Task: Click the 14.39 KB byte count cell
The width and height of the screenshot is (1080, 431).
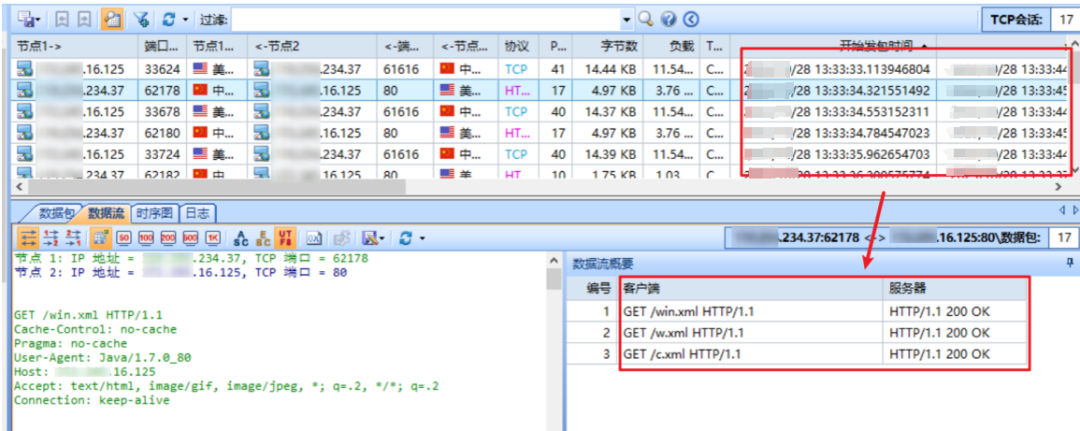Action: (x=610, y=154)
